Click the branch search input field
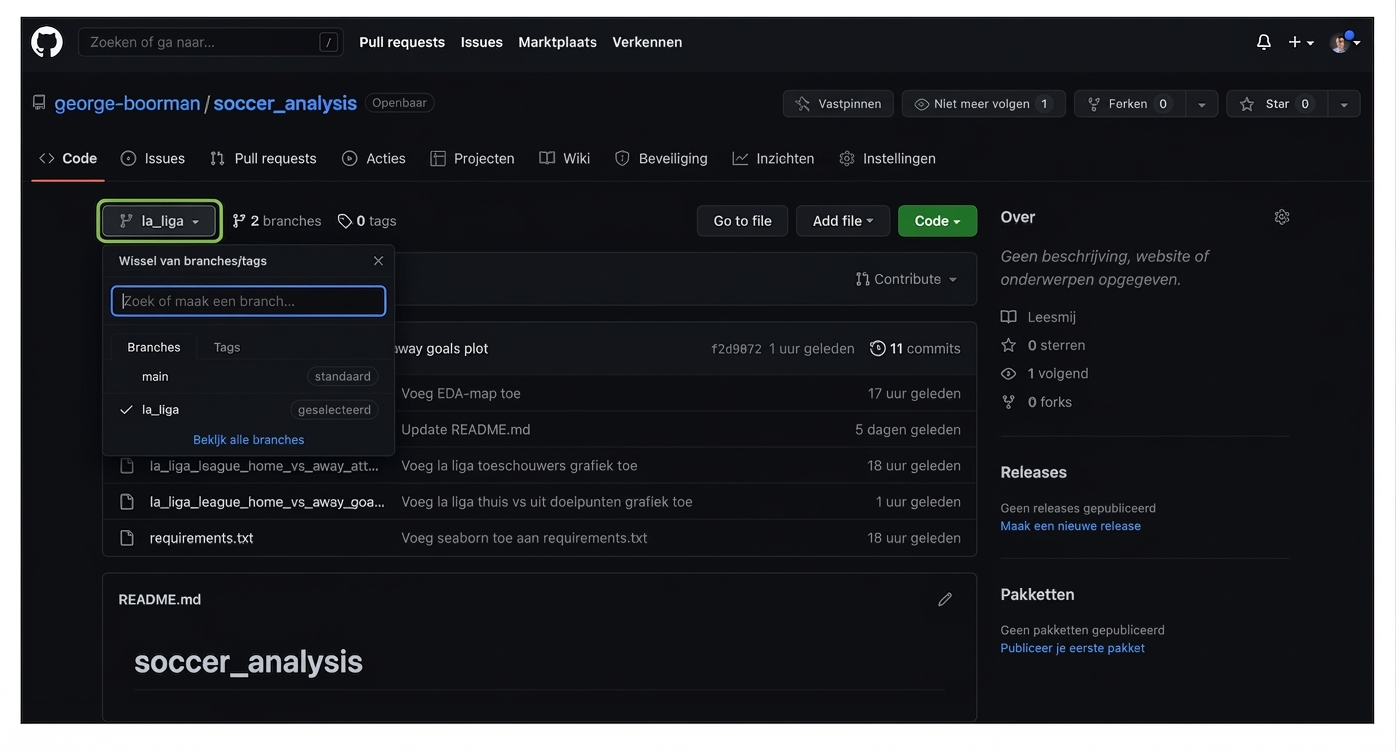This screenshot has width=1396, height=752. pos(248,301)
